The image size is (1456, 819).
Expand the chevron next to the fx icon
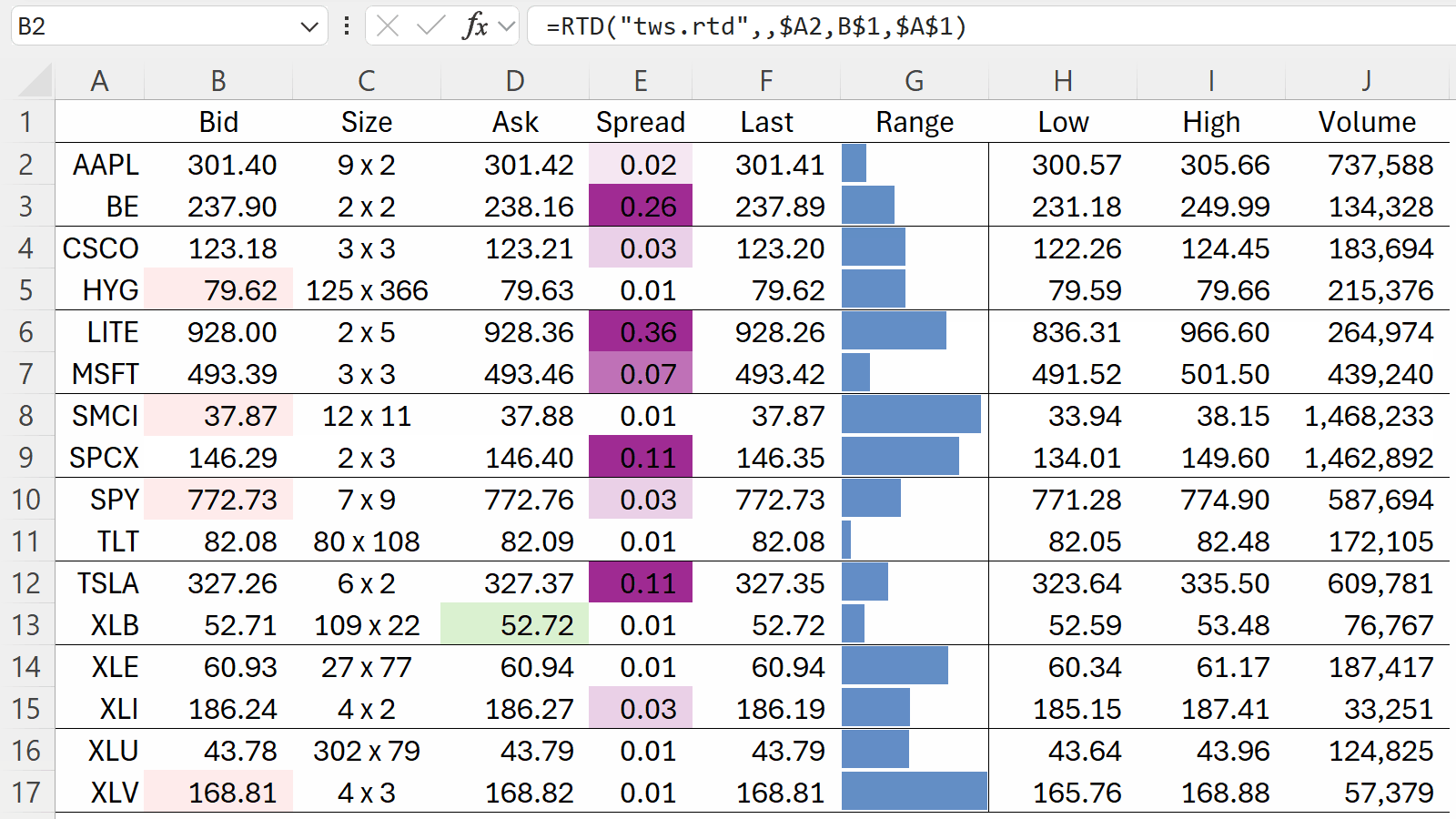508,26
